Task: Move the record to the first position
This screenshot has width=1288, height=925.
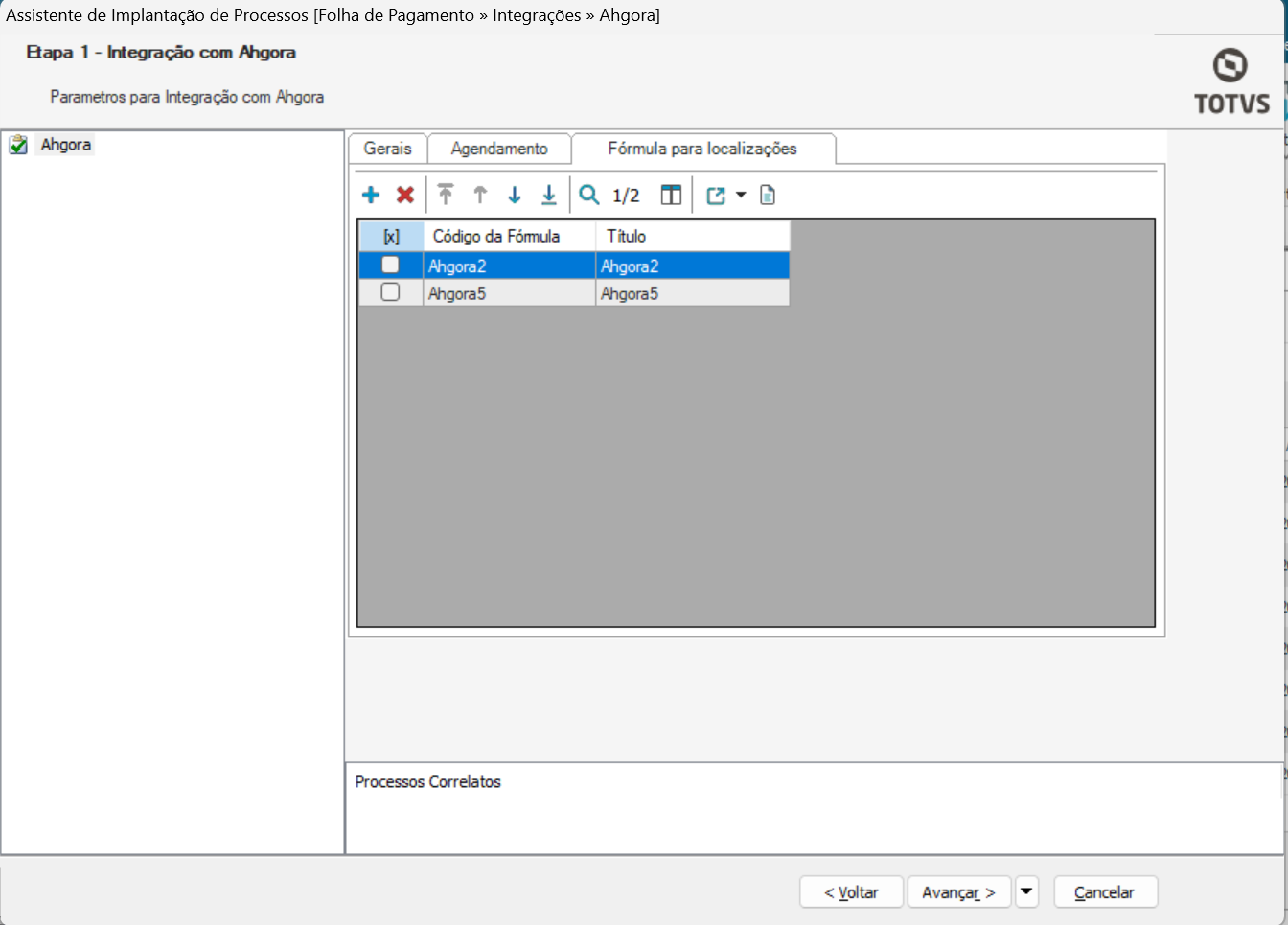Action: click(x=446, y=195)
